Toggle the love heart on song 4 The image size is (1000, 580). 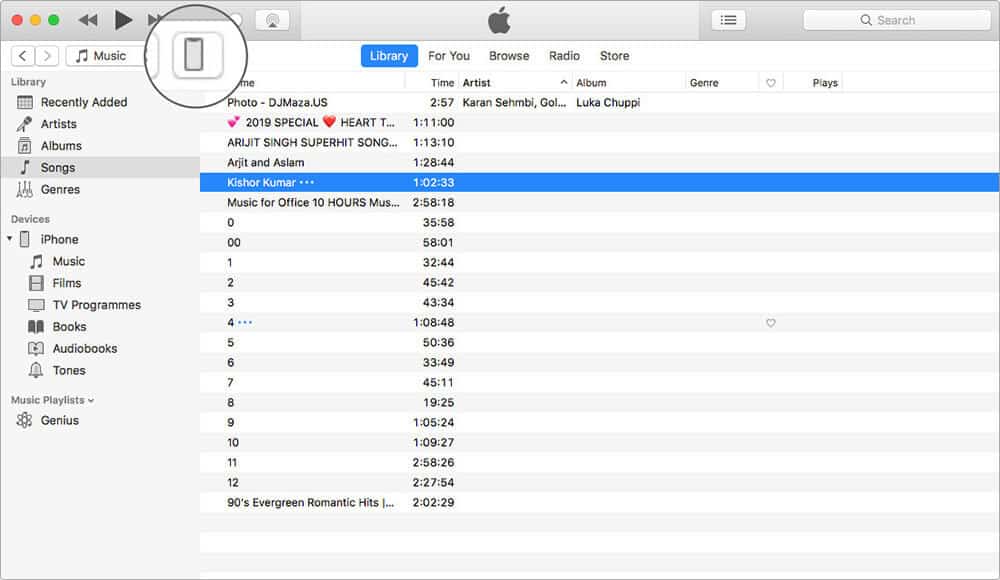(770, 323)
